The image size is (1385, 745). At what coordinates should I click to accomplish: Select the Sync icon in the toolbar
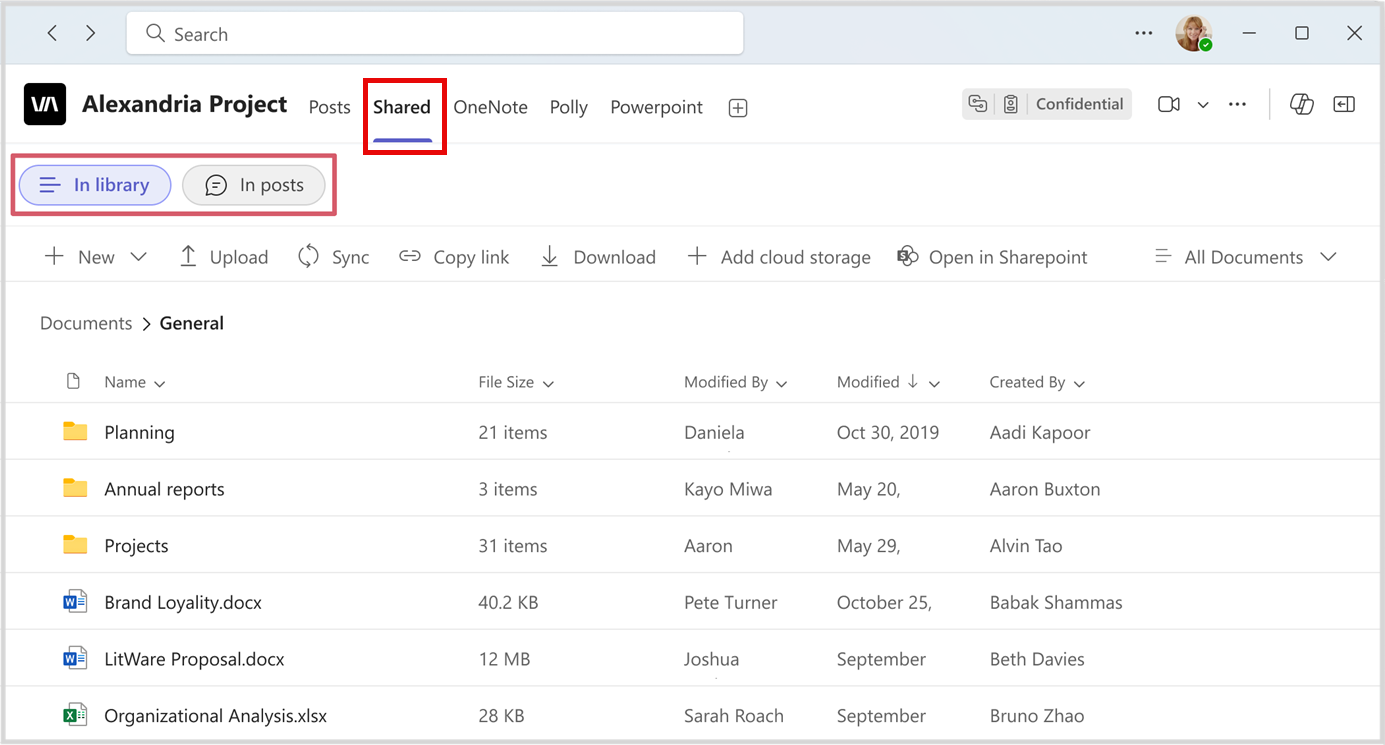pos(307,256)
